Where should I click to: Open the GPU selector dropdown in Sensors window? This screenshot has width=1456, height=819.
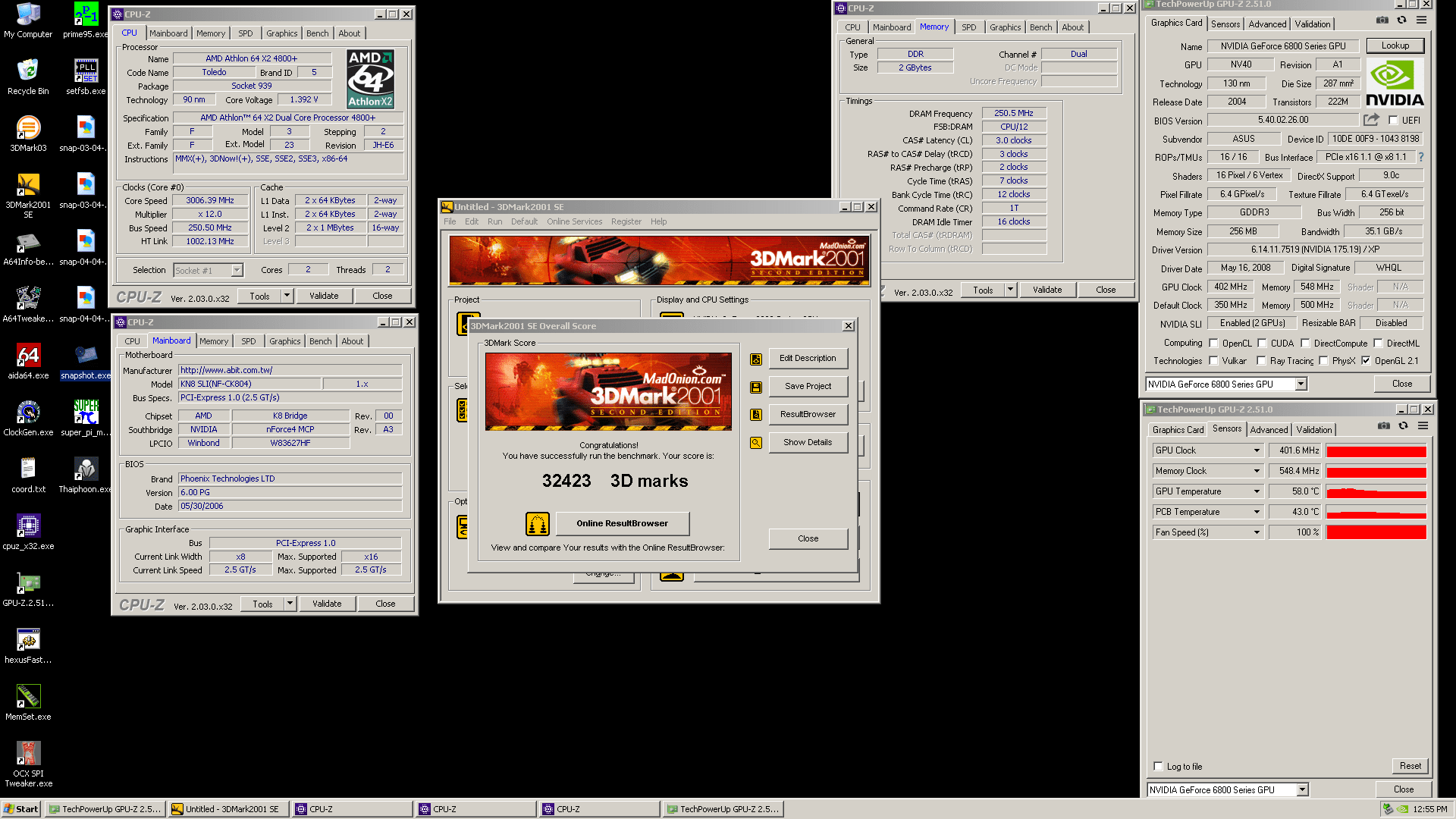[1303, 789]
